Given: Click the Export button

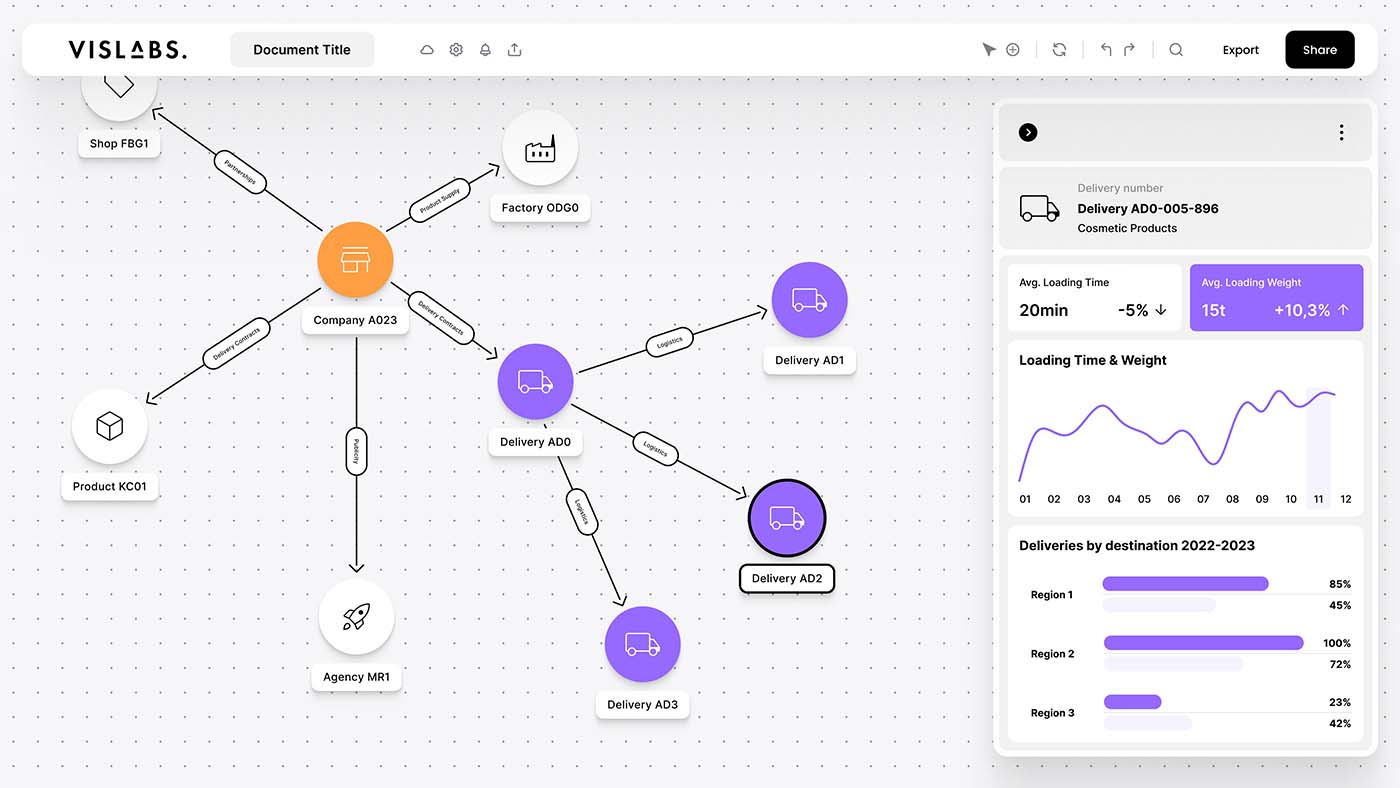Looking at the screenshot, I should point(1241,50).
